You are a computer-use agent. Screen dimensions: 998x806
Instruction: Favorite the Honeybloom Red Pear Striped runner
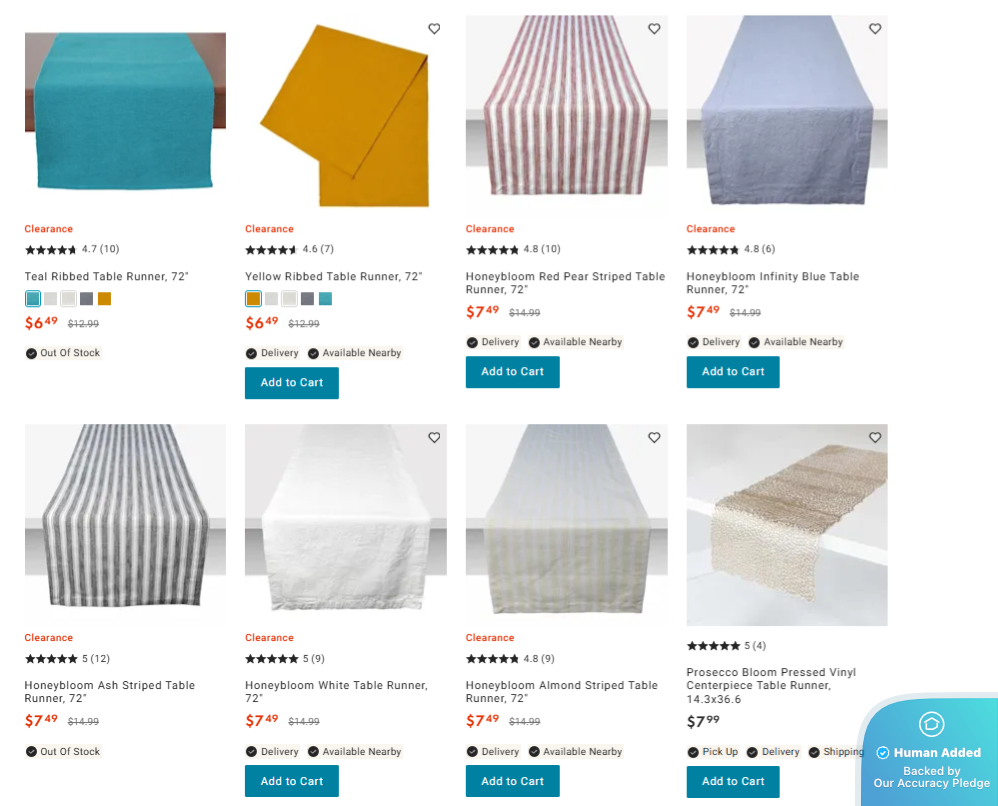(654, 29)
